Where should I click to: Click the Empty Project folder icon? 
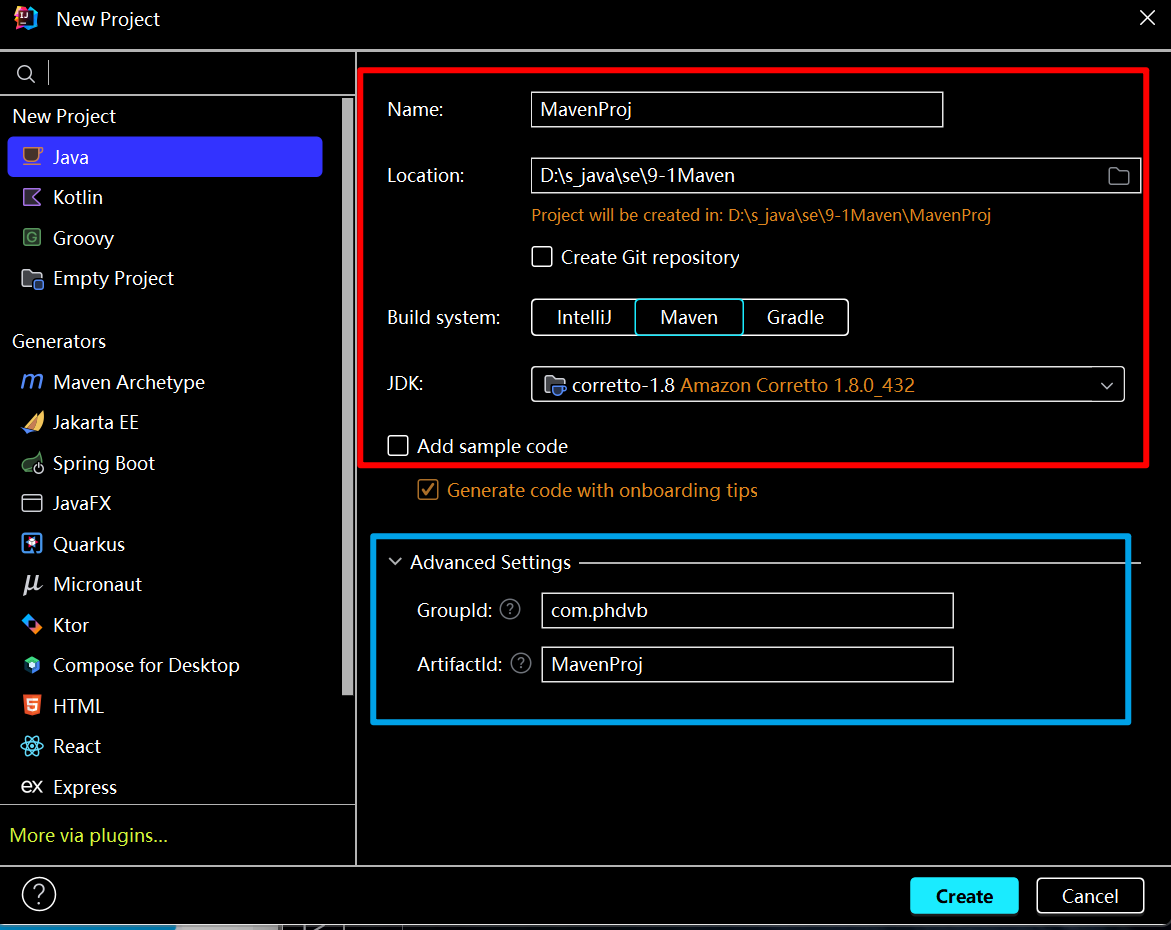click(32, 279)
